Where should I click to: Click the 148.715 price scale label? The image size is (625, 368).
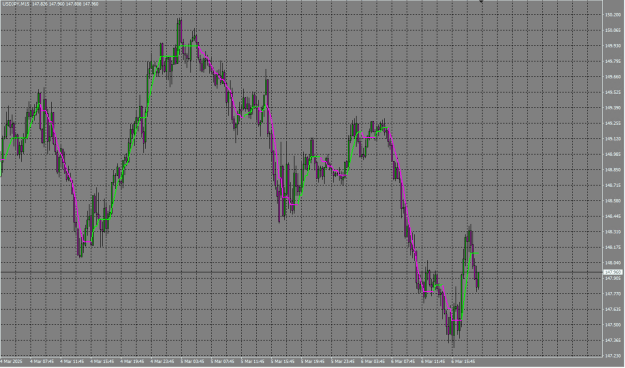(613, 185)
